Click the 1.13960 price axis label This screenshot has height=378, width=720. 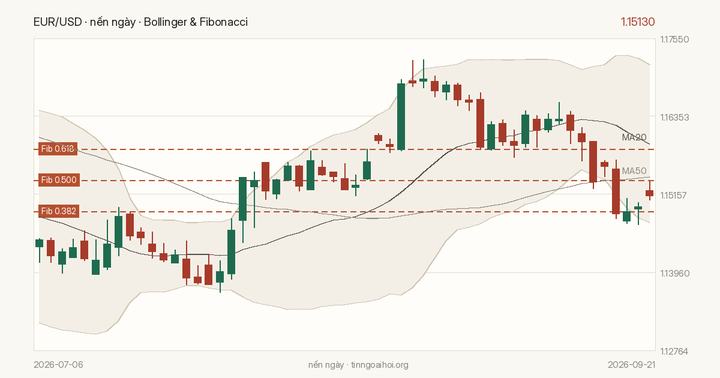point(675,273)
